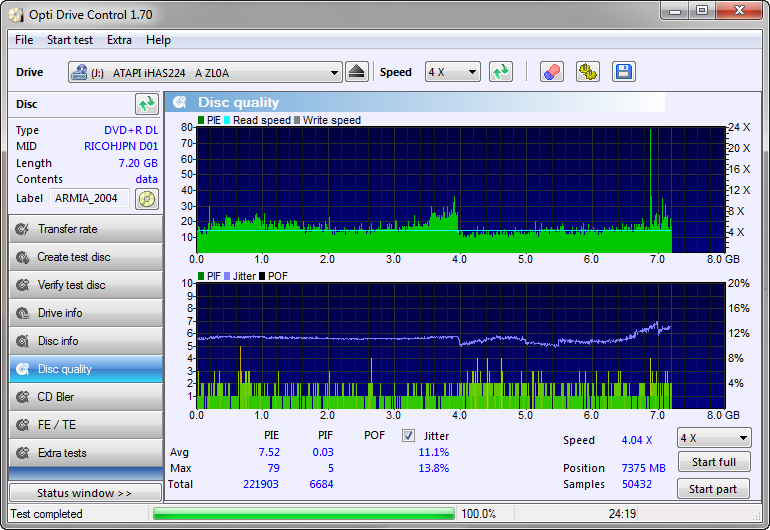Eject the disc with the eject icon
The width and height of the screenshot is (770, 530).
coord(357,72)
